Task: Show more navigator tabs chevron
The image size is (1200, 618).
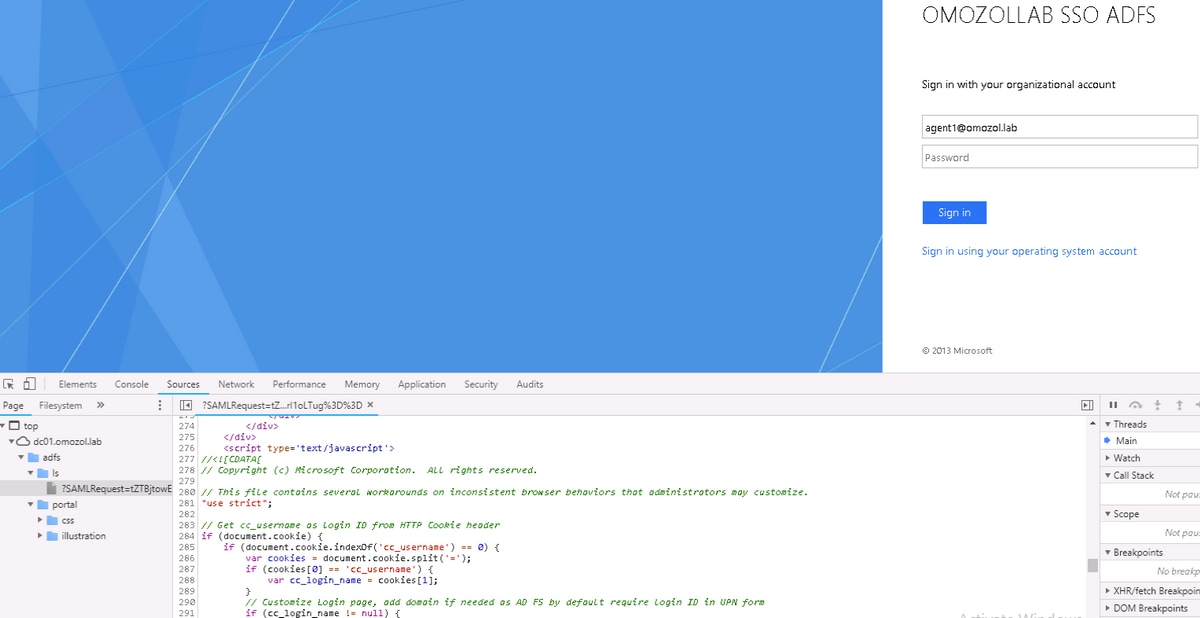Action: pos(101,405)
